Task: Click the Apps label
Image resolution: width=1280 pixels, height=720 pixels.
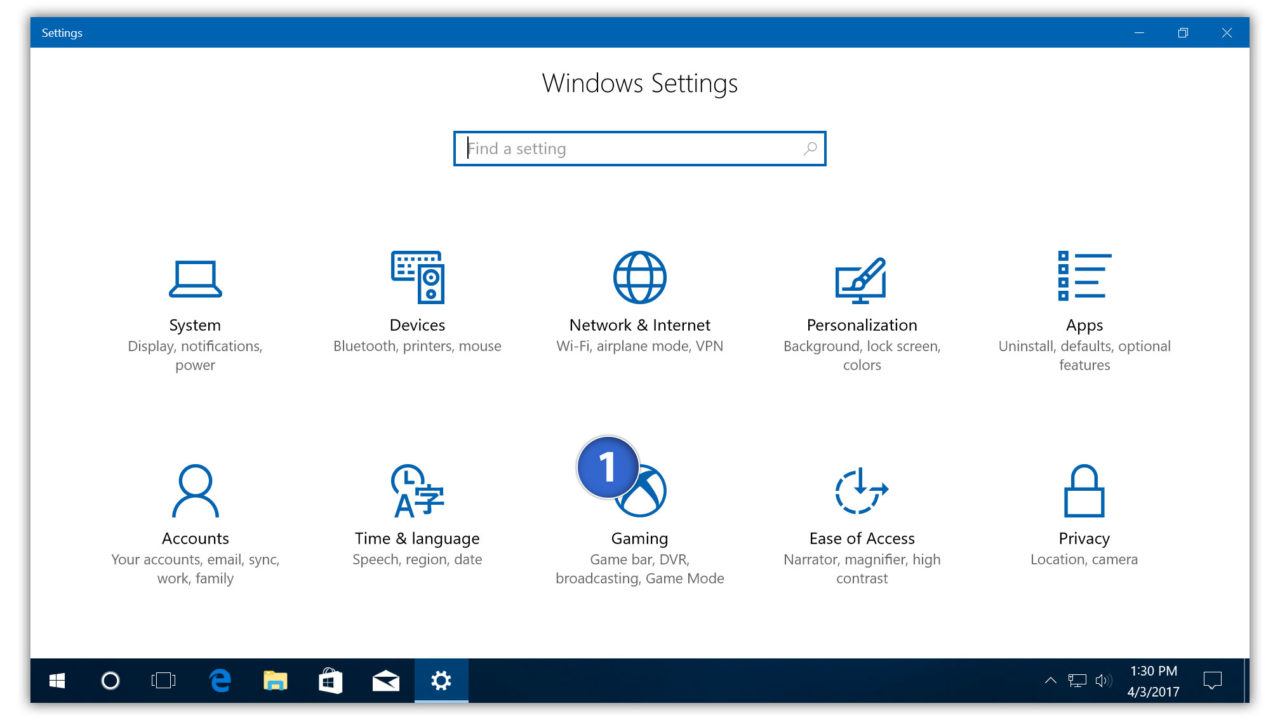Action: (1084, 326)
